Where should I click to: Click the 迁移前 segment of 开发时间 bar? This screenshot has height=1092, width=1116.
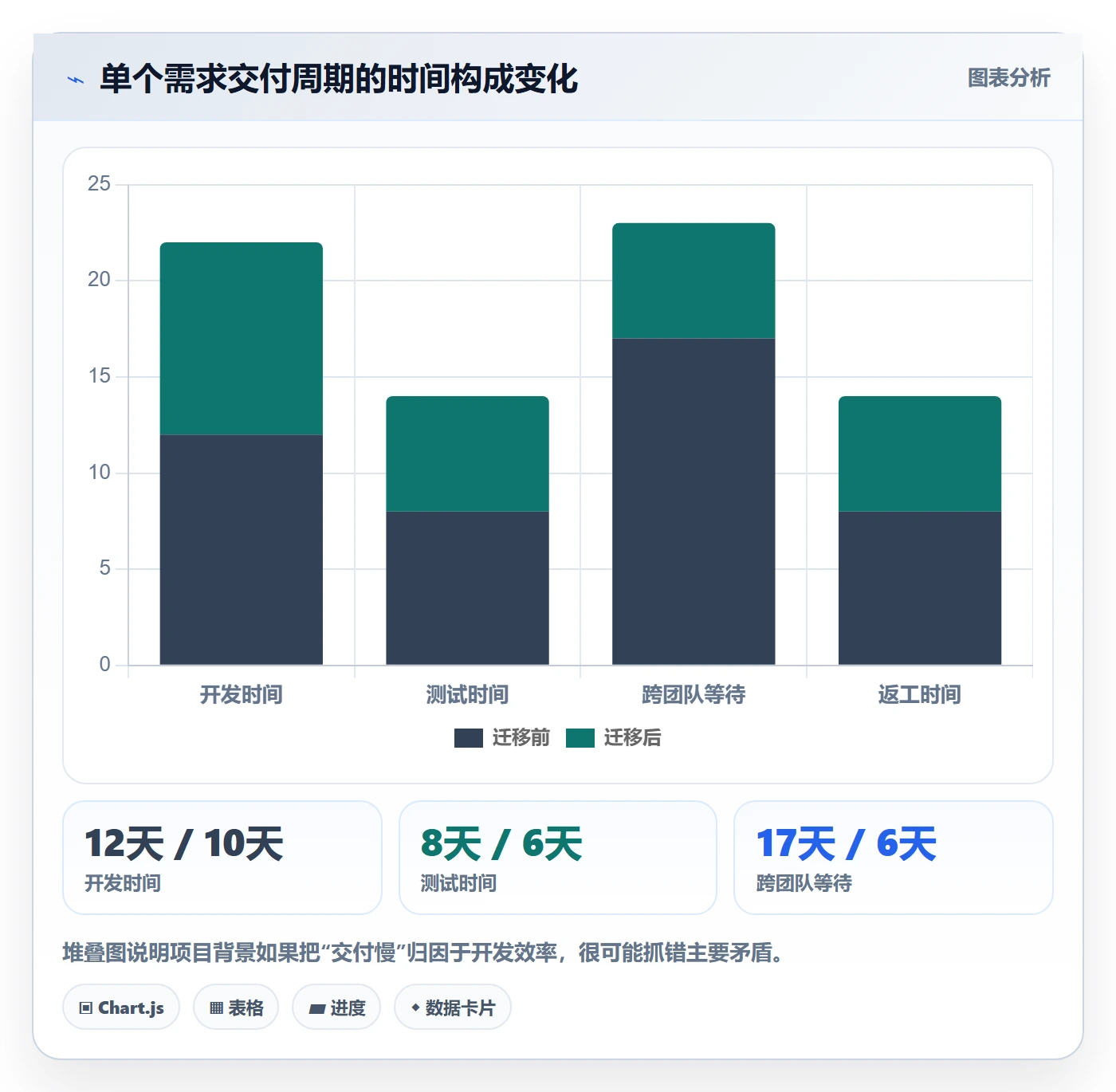242,550
